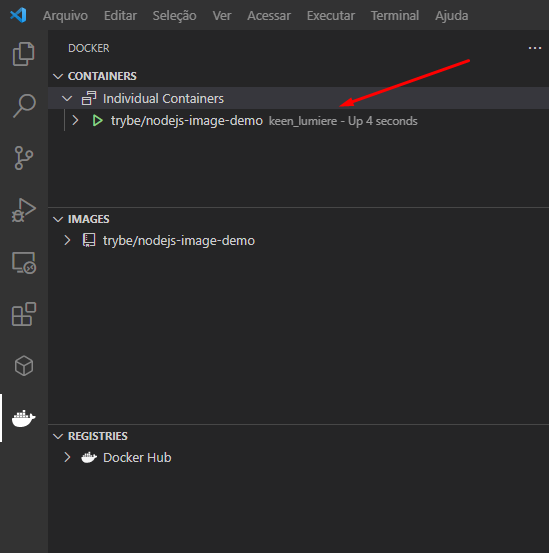549x553 pixels.
Task: Click the REGISTRIES section header text
Action: pos(98,436)
